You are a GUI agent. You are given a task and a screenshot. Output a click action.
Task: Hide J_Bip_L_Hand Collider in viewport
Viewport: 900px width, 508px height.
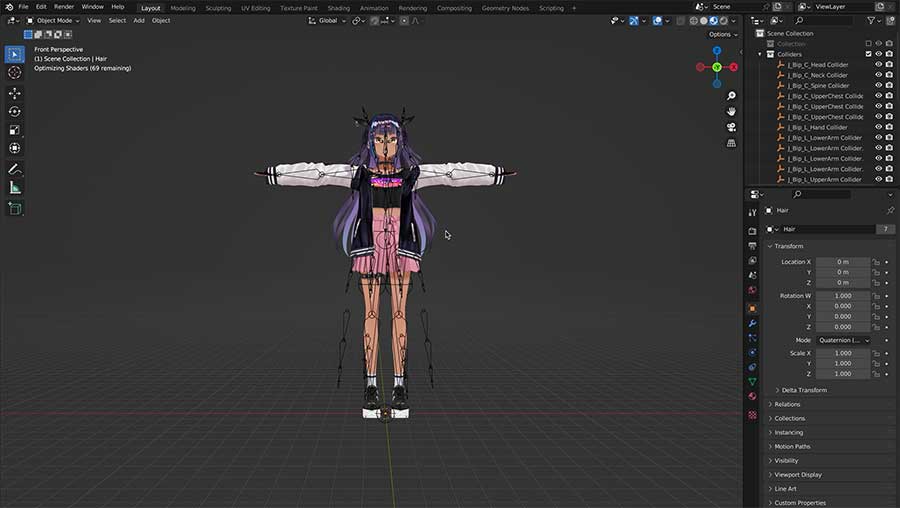(878, 127)
